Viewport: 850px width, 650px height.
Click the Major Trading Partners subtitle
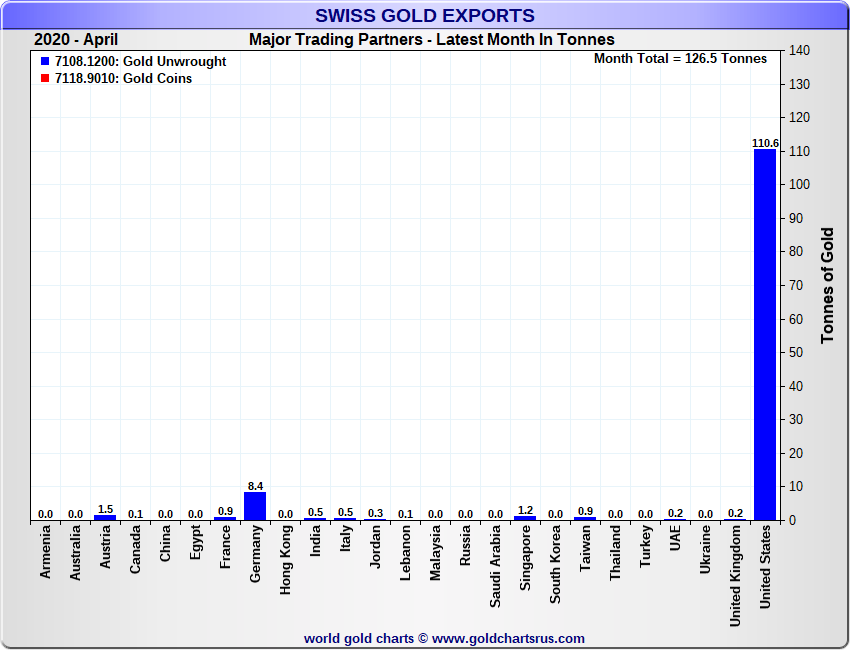[x=431, y=40]
